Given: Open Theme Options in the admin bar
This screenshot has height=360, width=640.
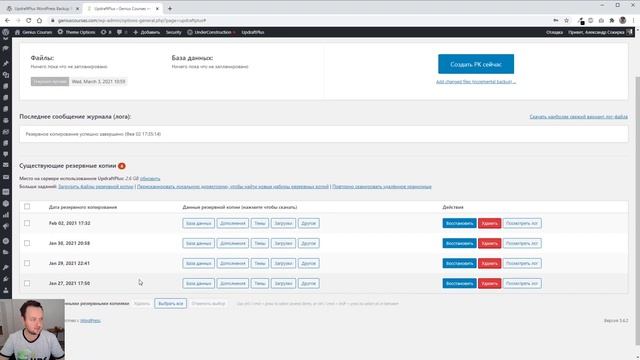Looking at the screenshot, I should click(76, 32).
